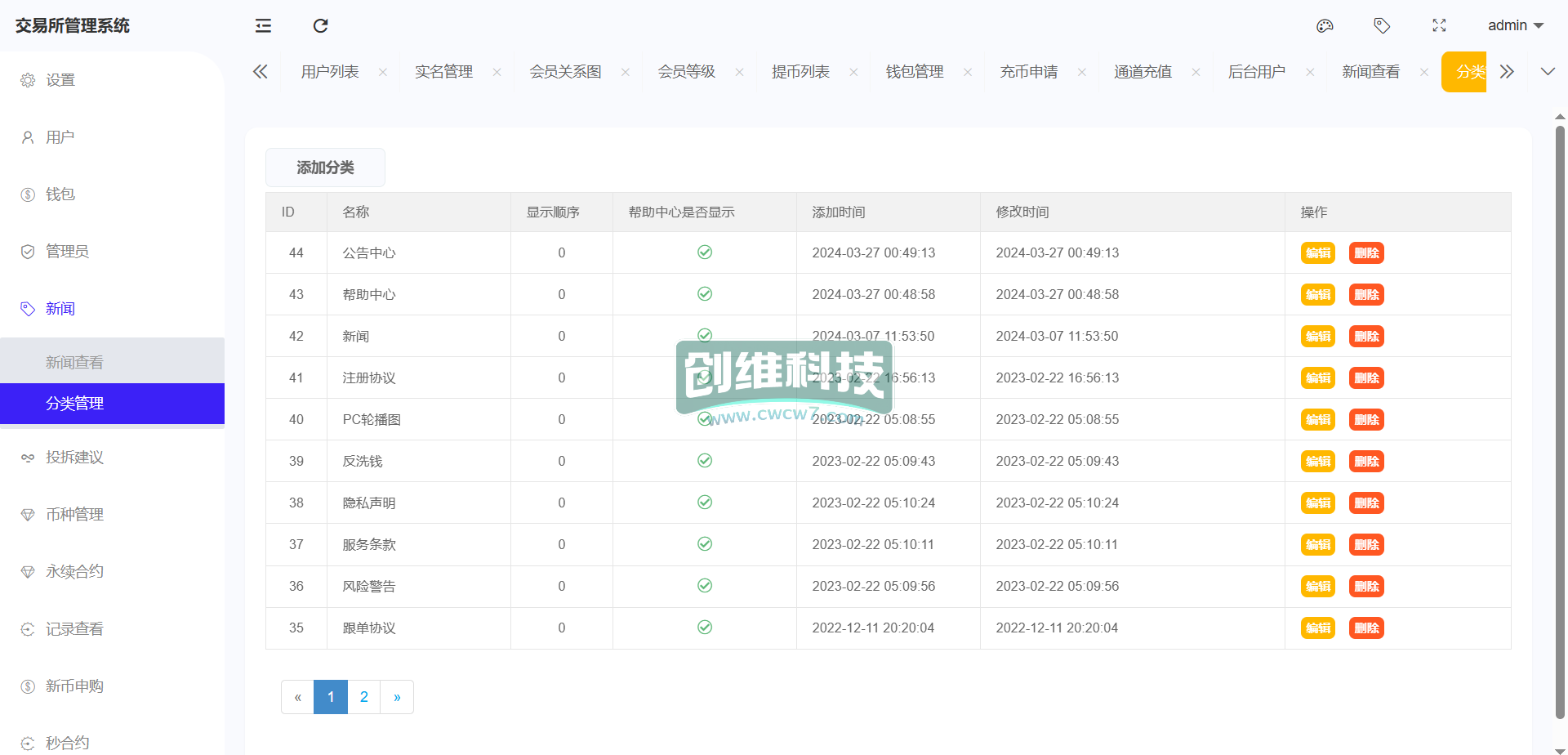Click the tag icon in the top bar

tap(1382, 26)
